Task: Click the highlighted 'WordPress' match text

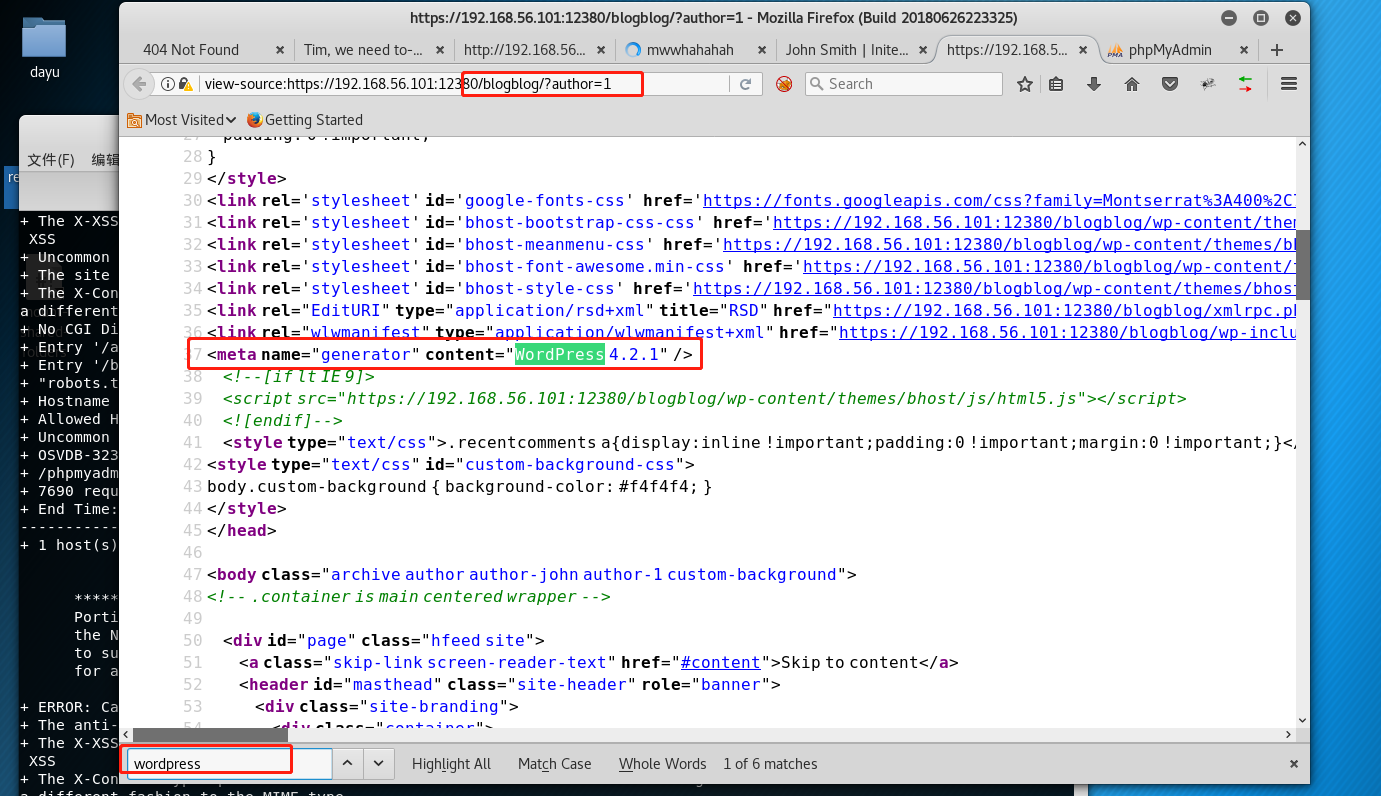Action: 560,354
